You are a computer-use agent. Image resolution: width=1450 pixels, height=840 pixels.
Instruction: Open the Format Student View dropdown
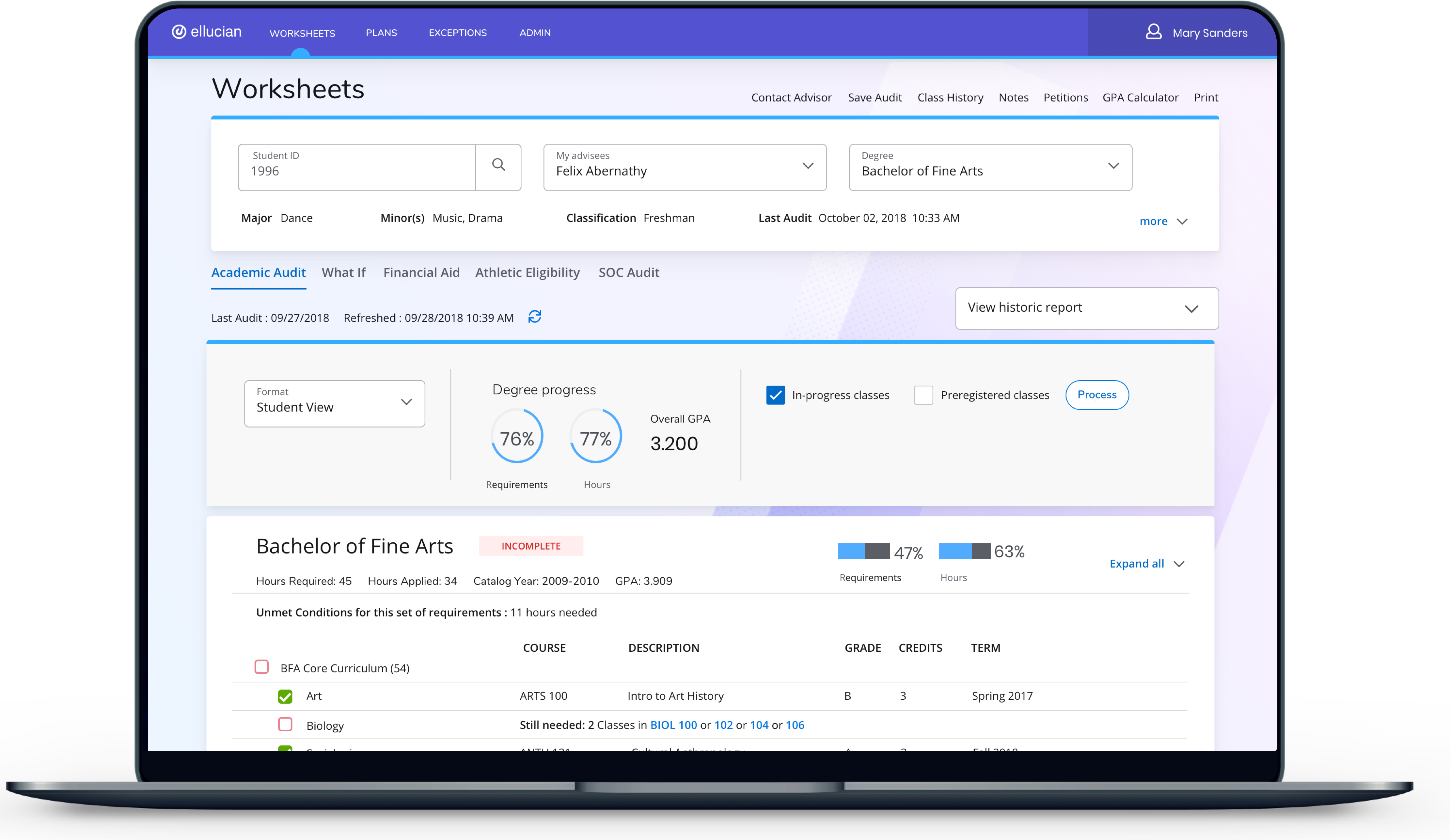tap(334, 403)
